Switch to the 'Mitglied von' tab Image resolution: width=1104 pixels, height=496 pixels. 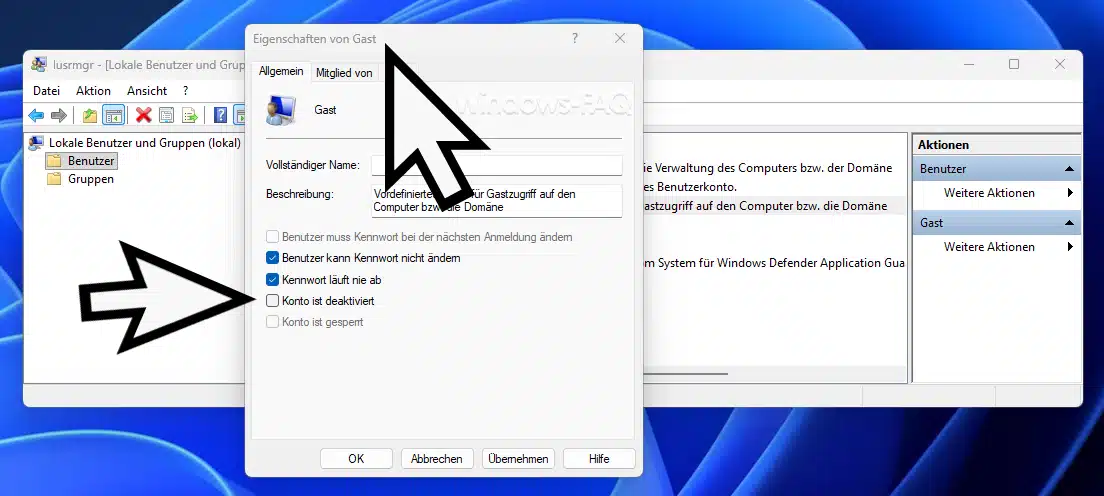[x=344, y=73]
